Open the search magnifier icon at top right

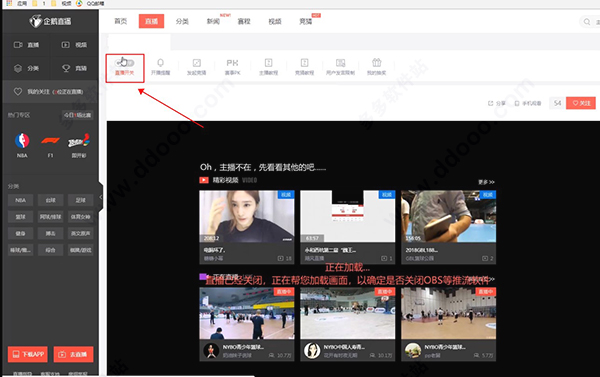(587, 22)
